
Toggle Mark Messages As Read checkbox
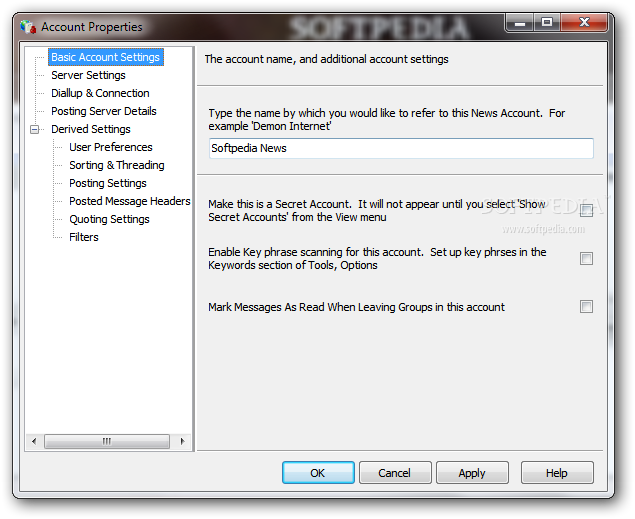point(586,306)
